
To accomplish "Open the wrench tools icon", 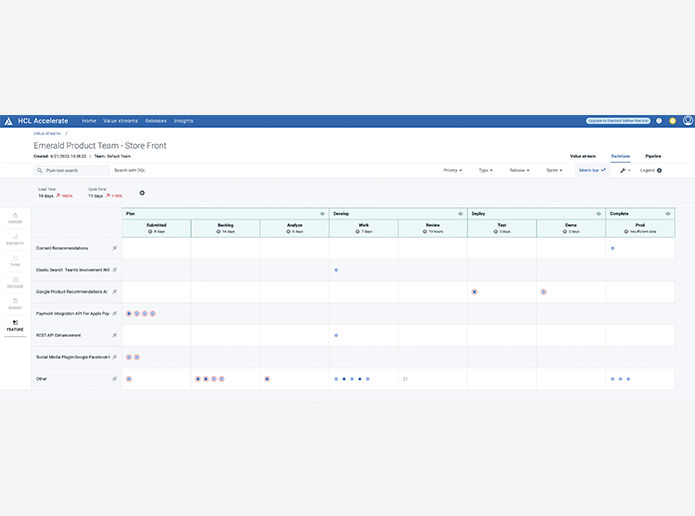I will [623, 170].
